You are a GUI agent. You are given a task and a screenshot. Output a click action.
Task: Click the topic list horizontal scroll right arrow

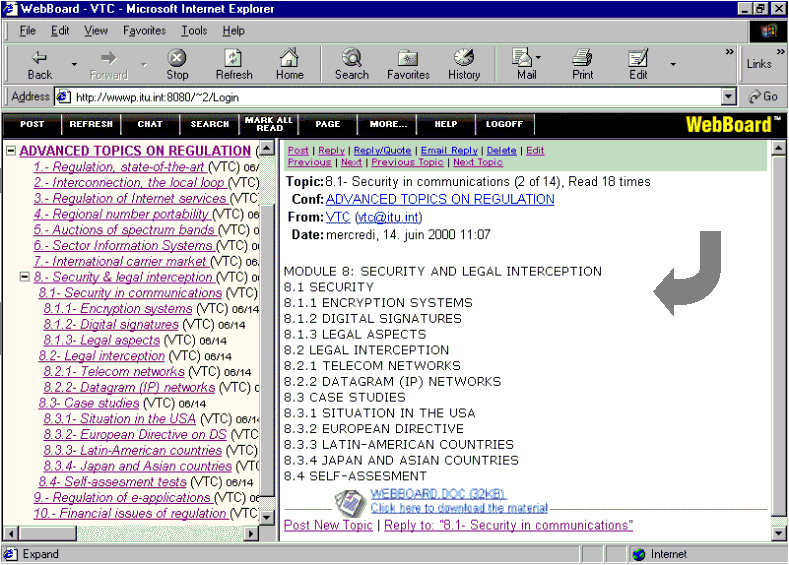pos(251,533)
